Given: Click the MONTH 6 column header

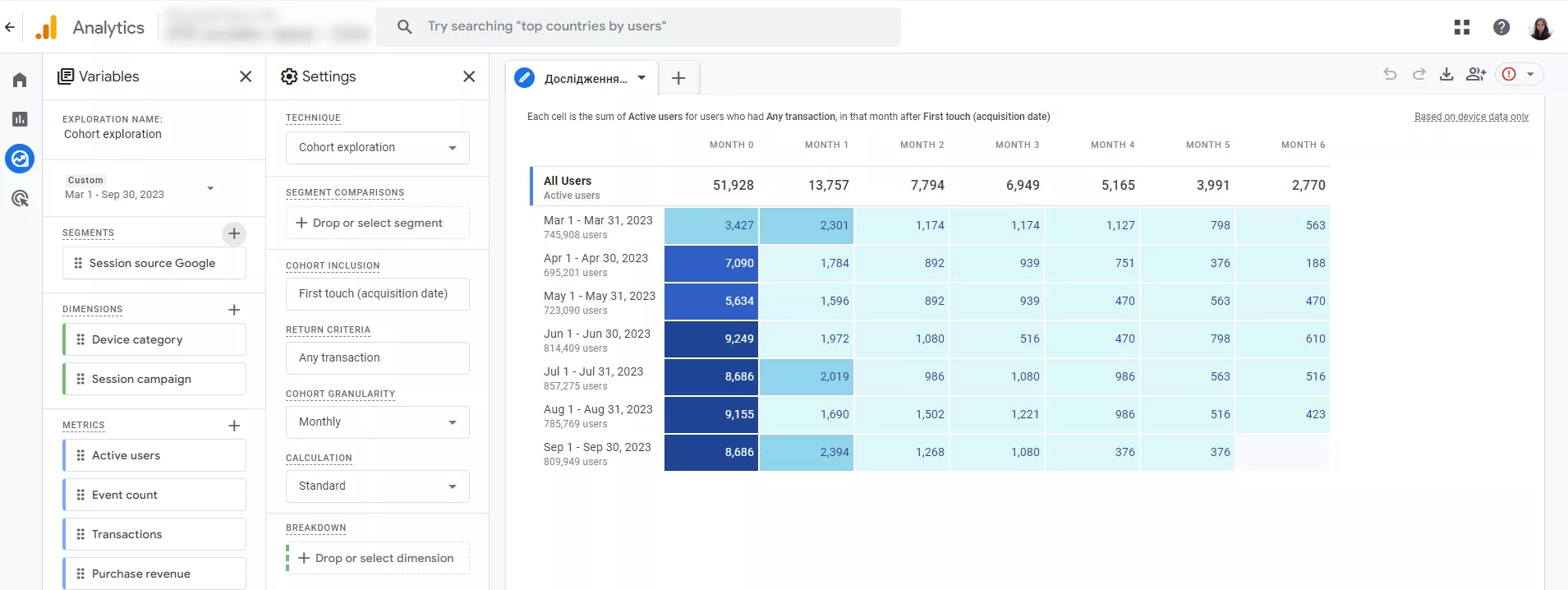Looking at the screenshot, I should pos(1303,145).
